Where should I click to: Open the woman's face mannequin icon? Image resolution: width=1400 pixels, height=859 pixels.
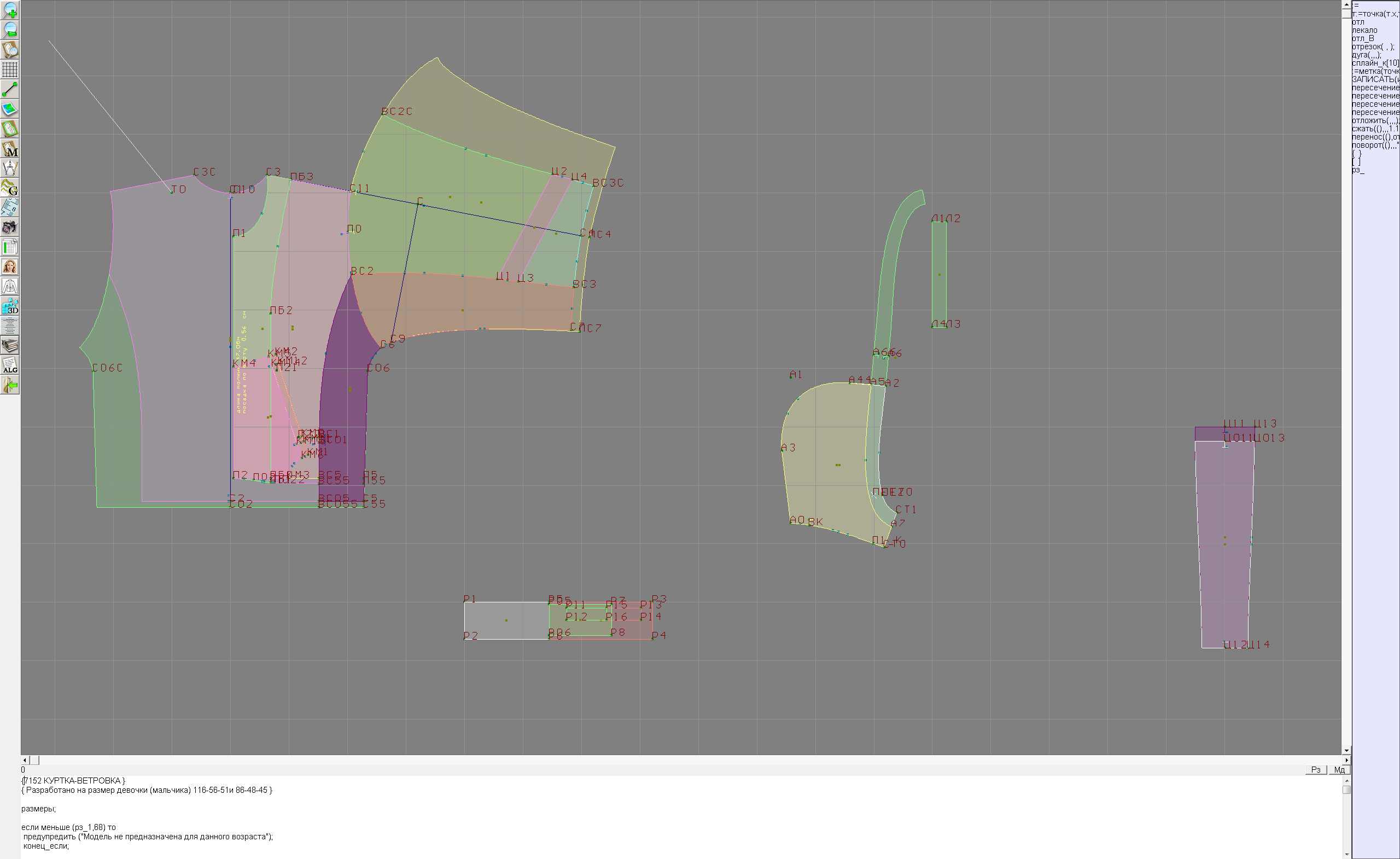coord(10,266)
